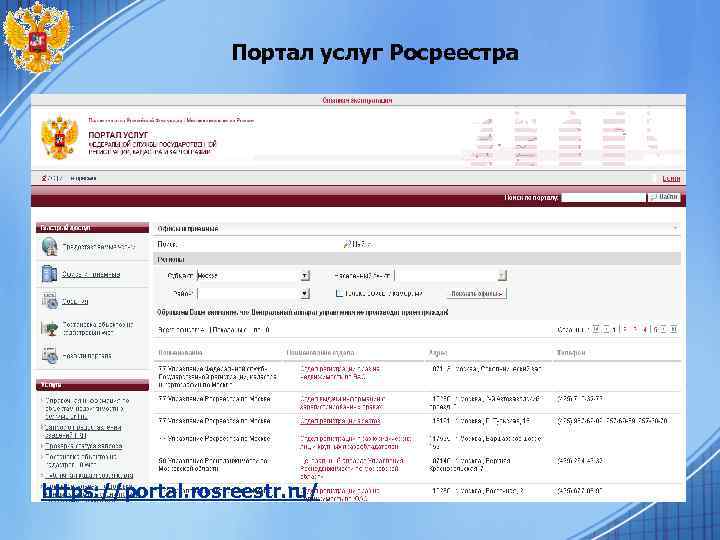The height and width of the screenshot is (540, 720).
Task: Go to first page using pagination icon
Action: (596, 329)
